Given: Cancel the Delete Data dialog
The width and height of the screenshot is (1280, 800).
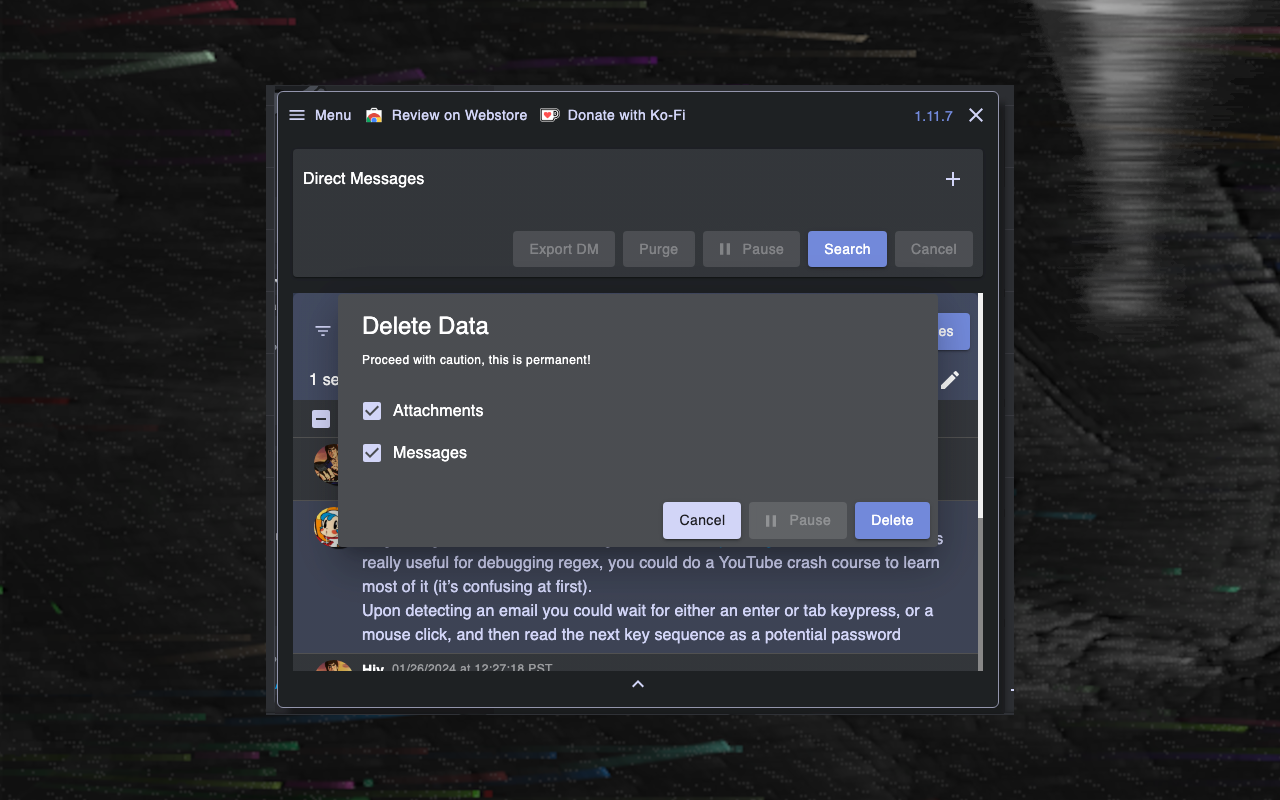Looking at the screenshot, I should click(x=702, y=520).
